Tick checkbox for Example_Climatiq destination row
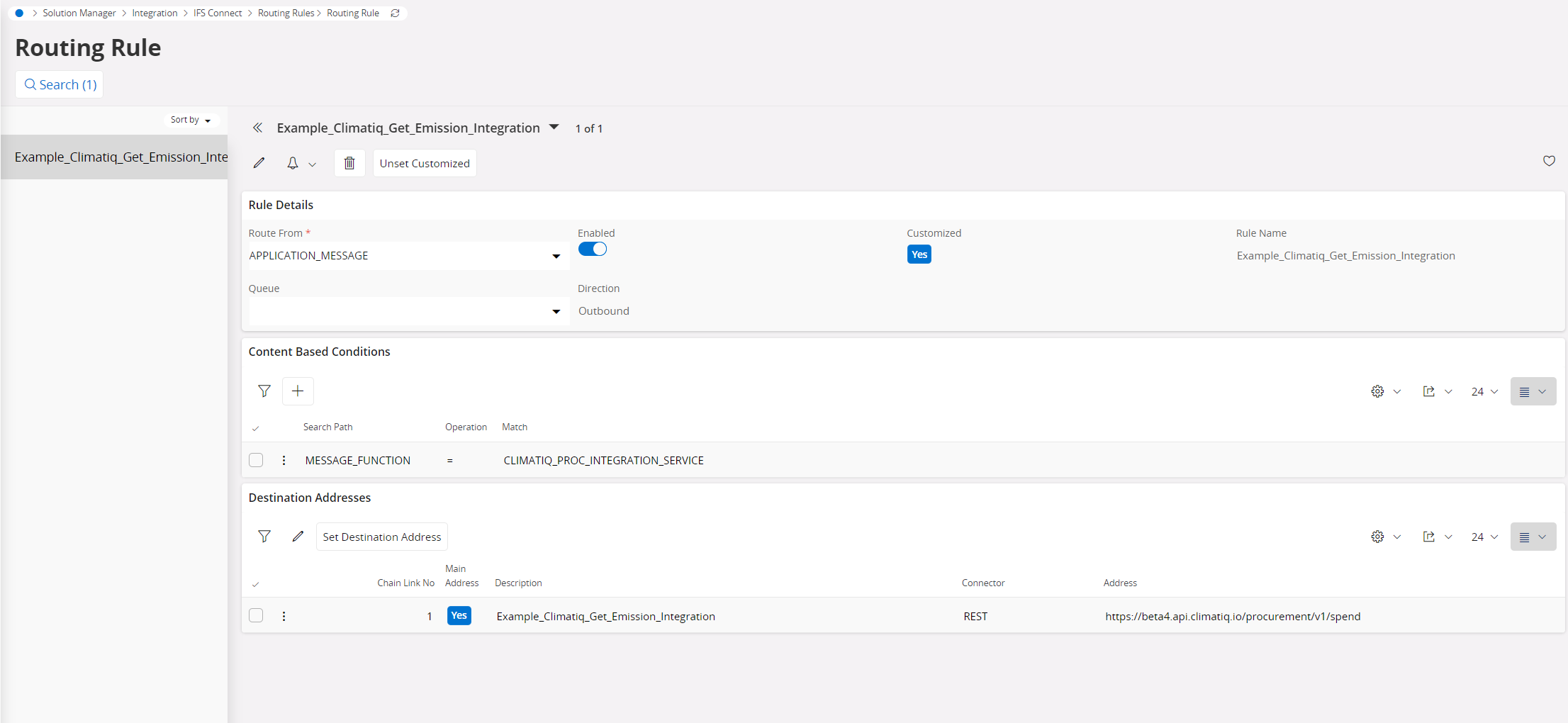 [x=256, y=615]
